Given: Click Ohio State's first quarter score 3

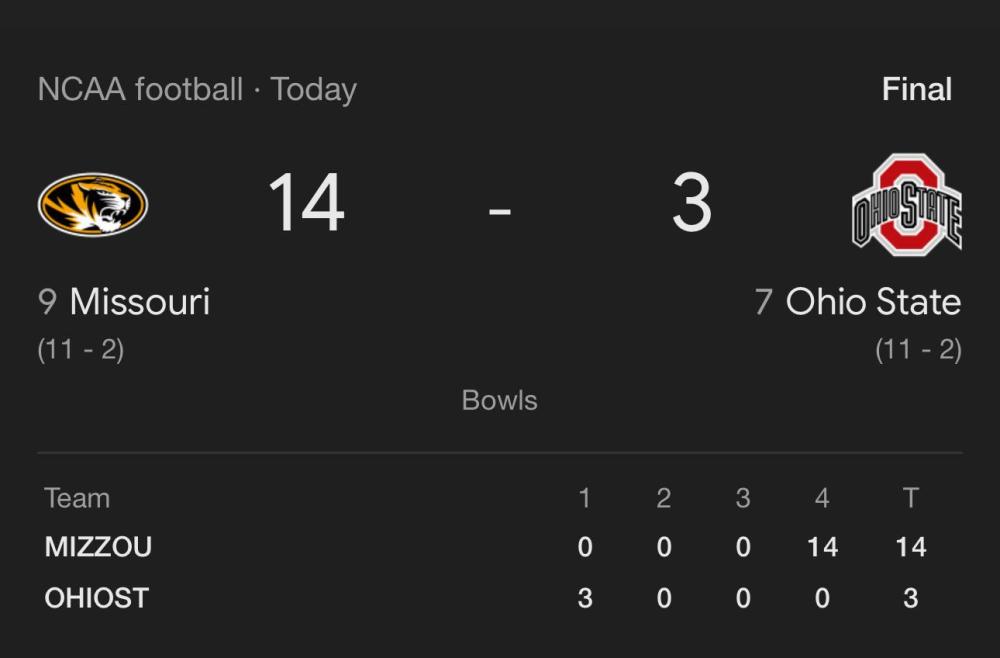Looking at the screenshot, I should (x=585, y=598).
